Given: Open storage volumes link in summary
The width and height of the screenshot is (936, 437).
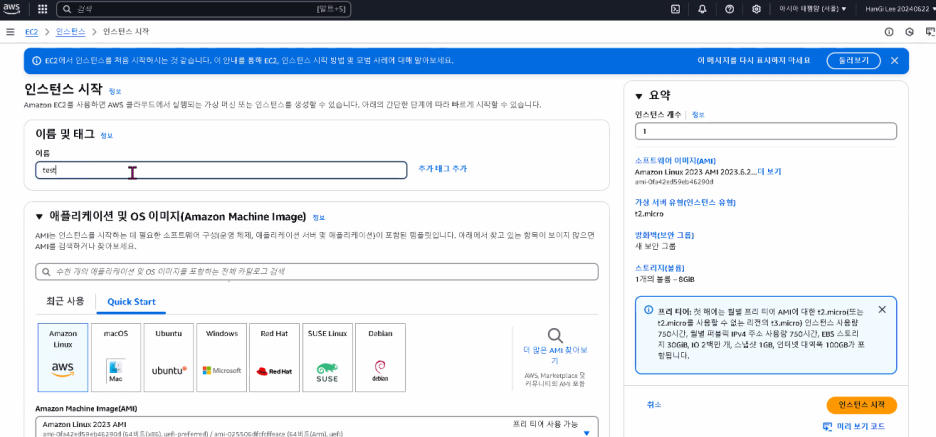Looking at the screenshot, I should 660,267.
